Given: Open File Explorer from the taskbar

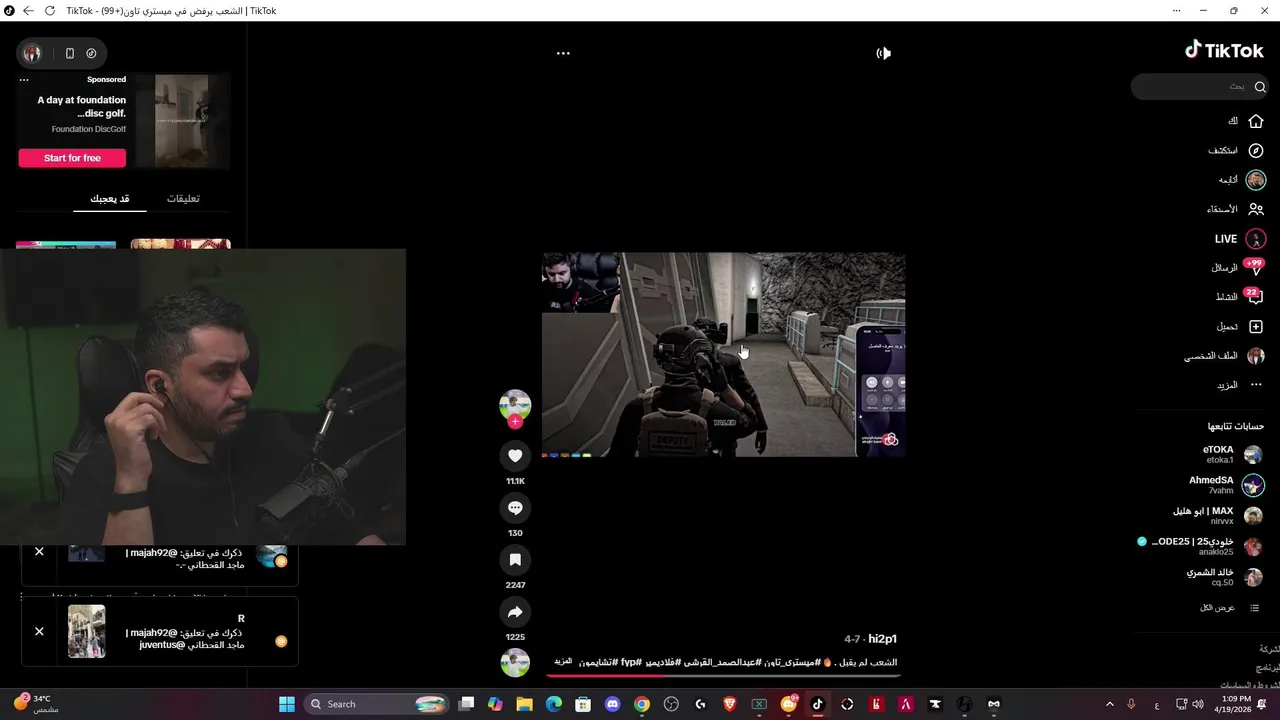Looking at the screenshot, I should tap(524, 704).
